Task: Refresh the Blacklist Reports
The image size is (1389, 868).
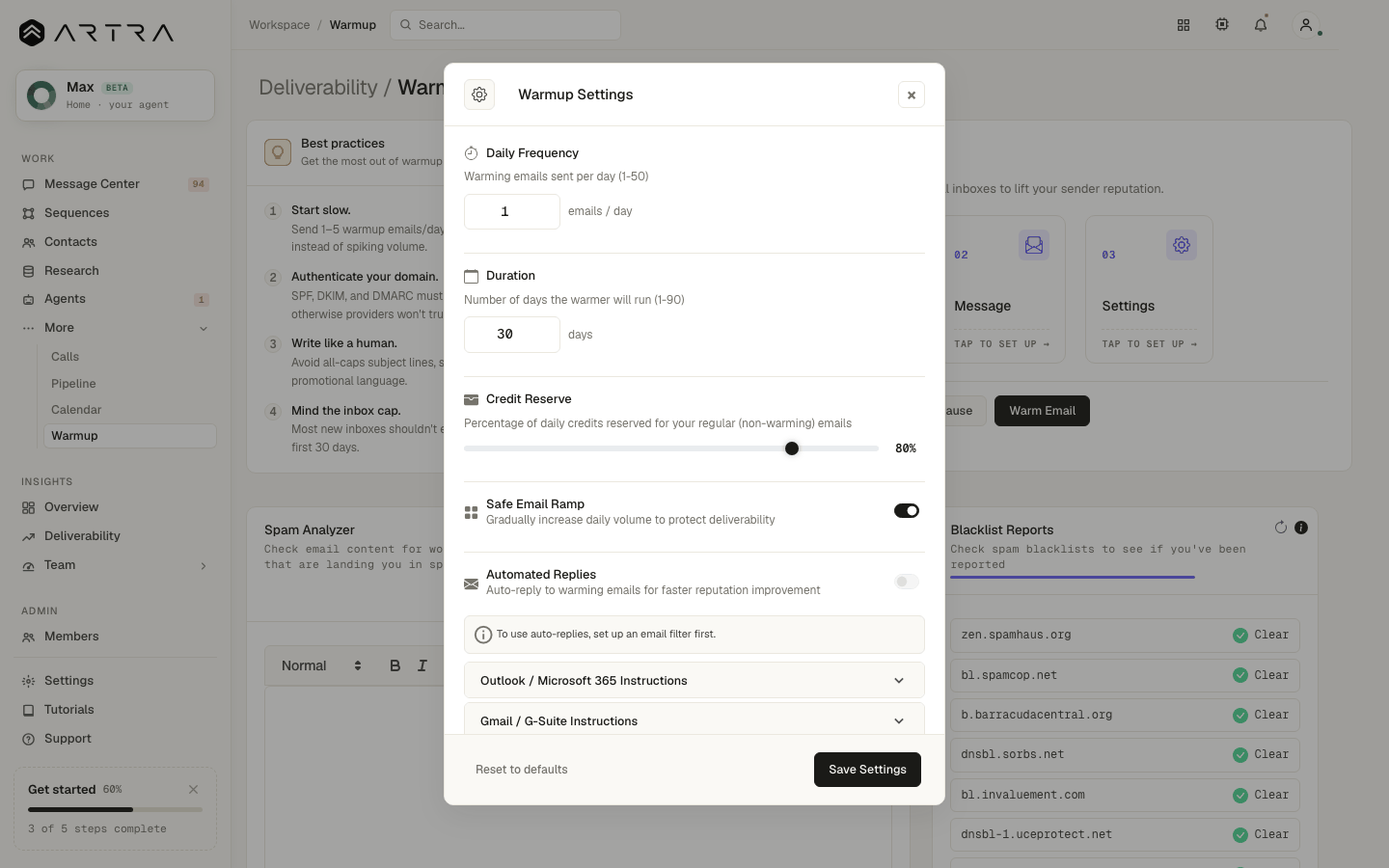Action: [x=1281, y=528]
